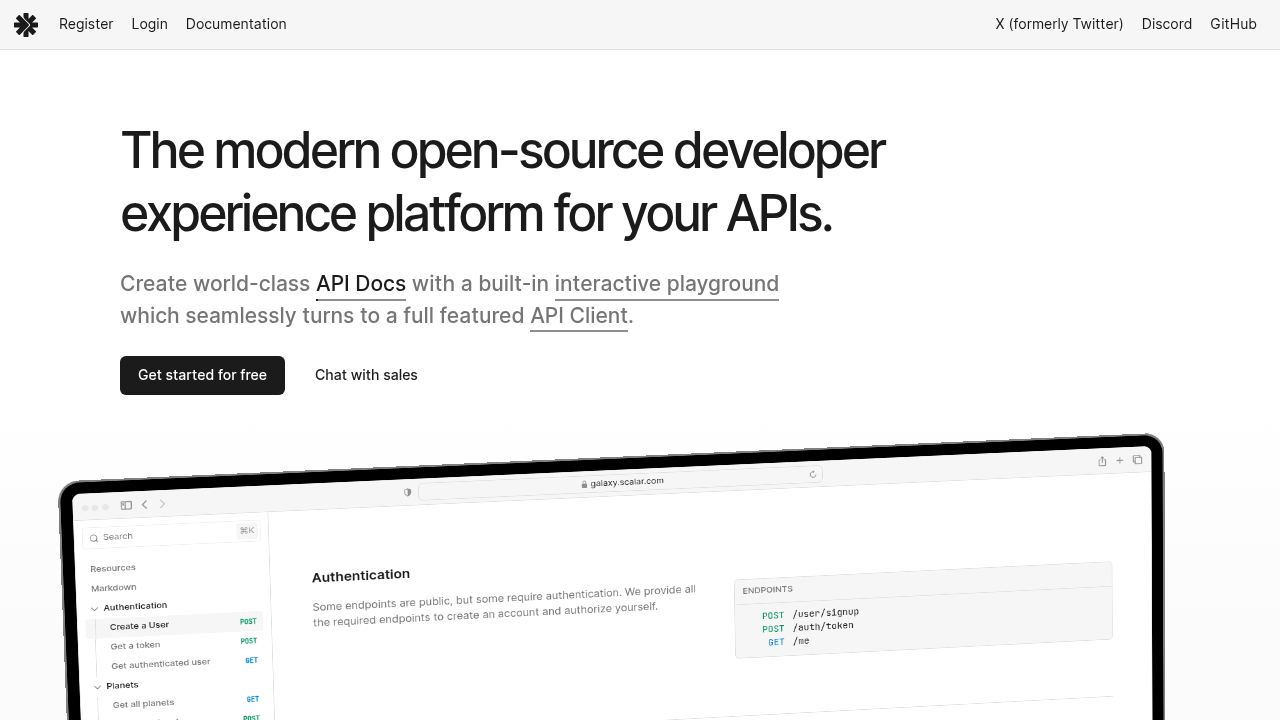
Task: Go back with the browser back arrow
Action: tap(145, 504)
